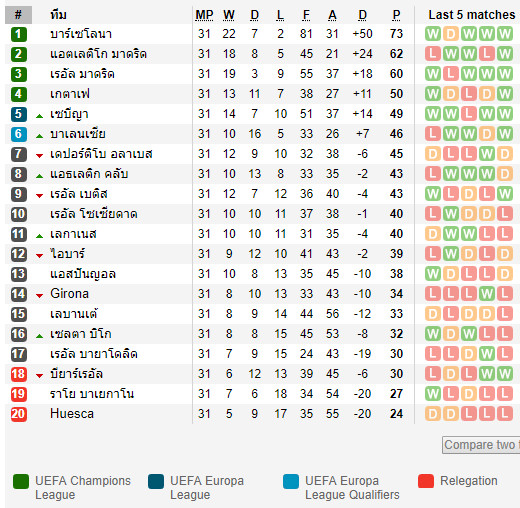Sort table by W wins column

click(229, 15)
